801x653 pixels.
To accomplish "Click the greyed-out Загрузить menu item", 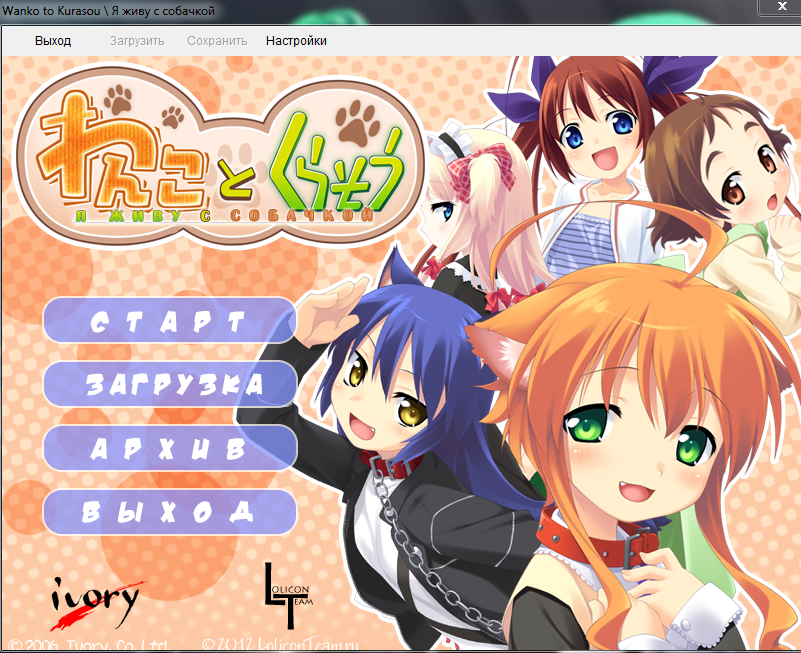I will click(137, 41).
